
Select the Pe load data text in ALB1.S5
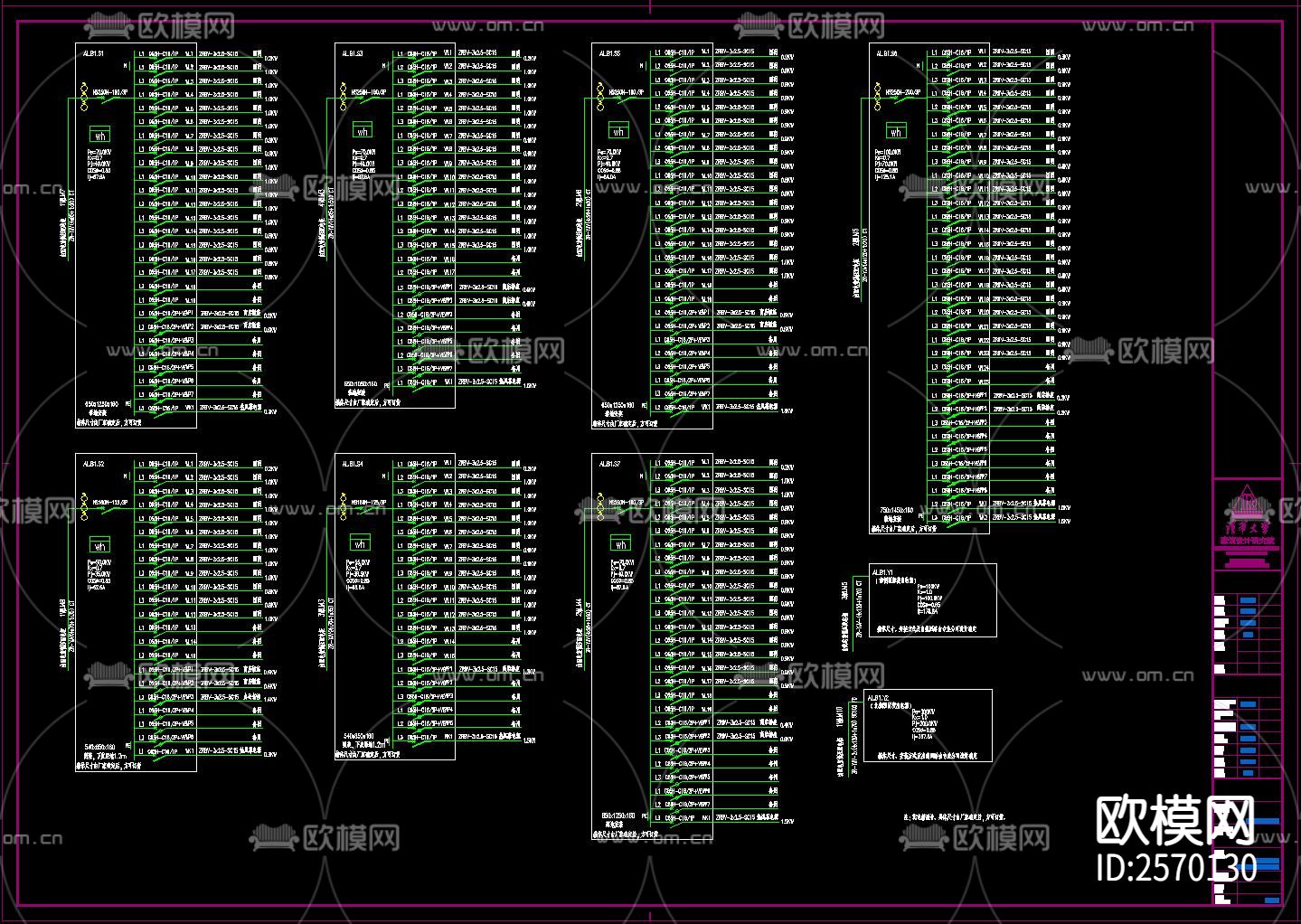pyautogui.click(x=610, y=164)
